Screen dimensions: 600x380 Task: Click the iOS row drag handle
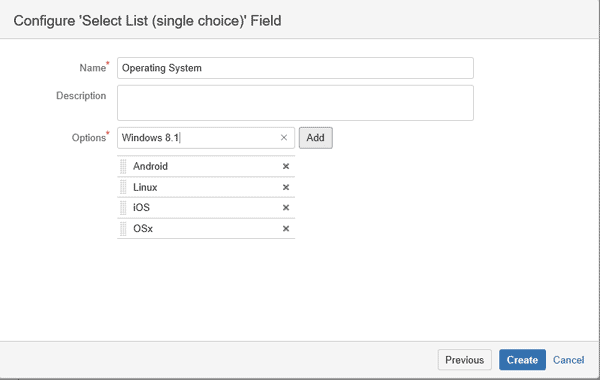(x=123, y=208)
